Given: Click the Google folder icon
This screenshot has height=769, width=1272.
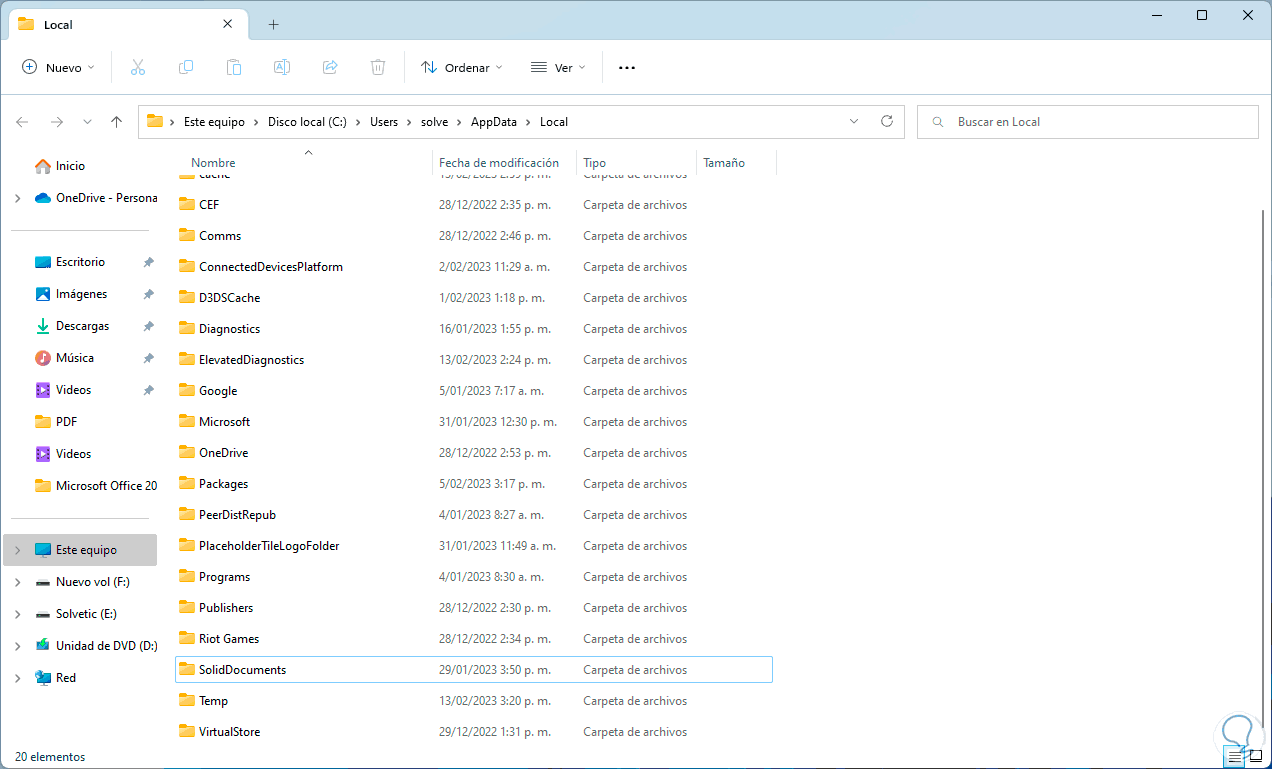Looking at the screenshot, I should [x=186, y=390].
